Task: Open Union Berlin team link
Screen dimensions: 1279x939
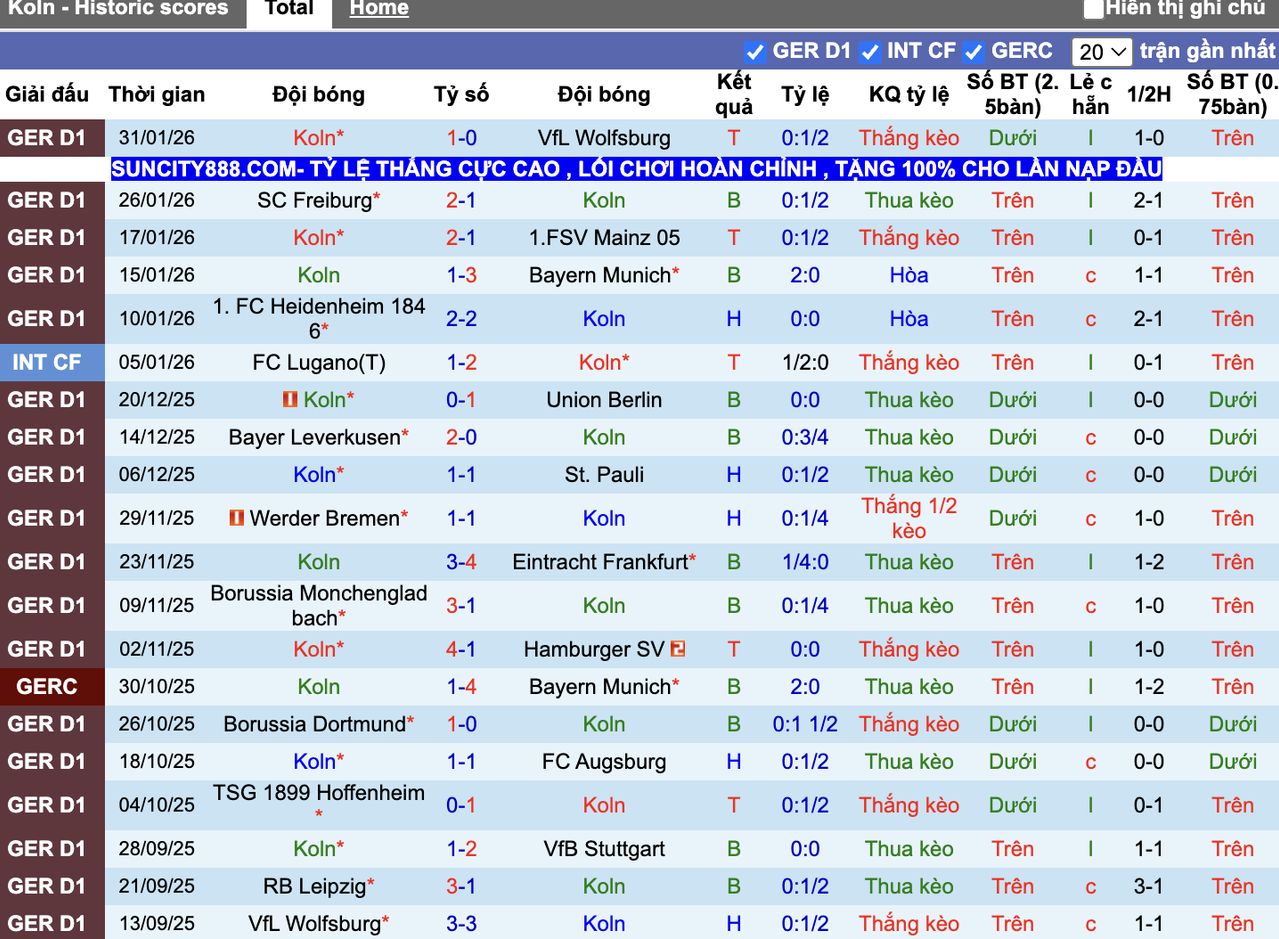Action: point(604,400)
